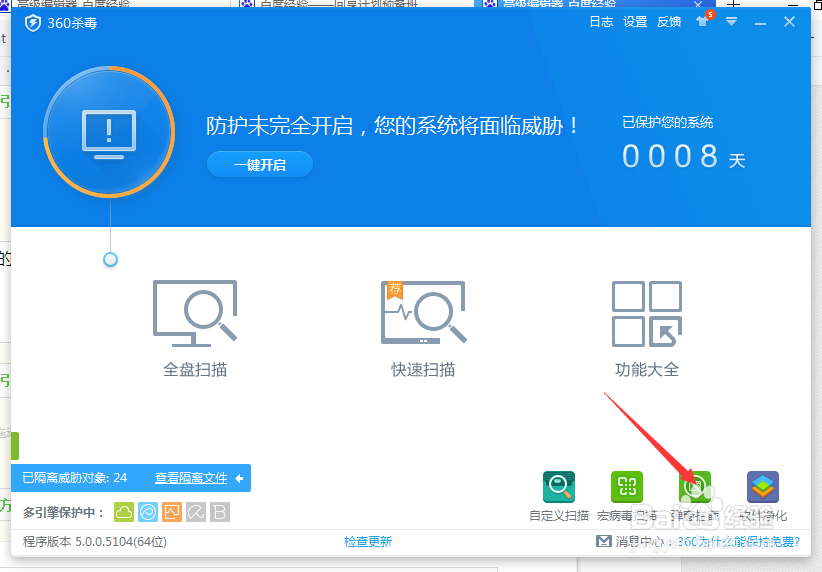Click the orange engine icon
Image resolution: width=822 pixels, height=572 pixels.
(x=172, y=512)
